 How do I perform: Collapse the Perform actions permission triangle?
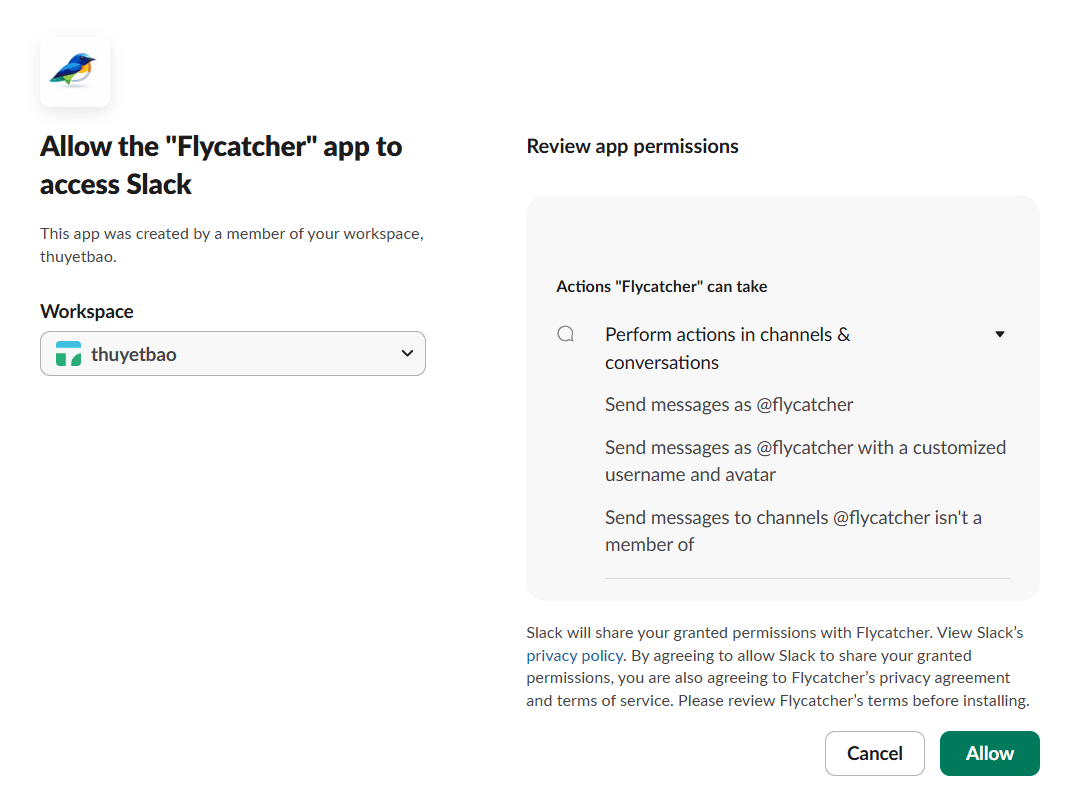pos(999,334)
